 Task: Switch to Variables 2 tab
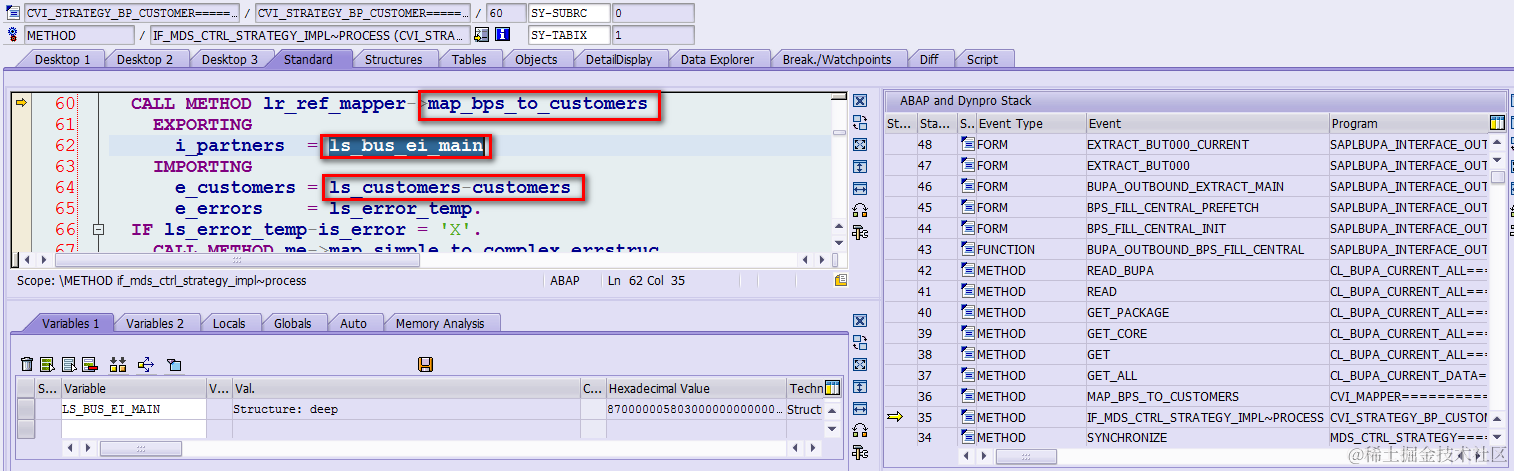(x=155, y=323)
